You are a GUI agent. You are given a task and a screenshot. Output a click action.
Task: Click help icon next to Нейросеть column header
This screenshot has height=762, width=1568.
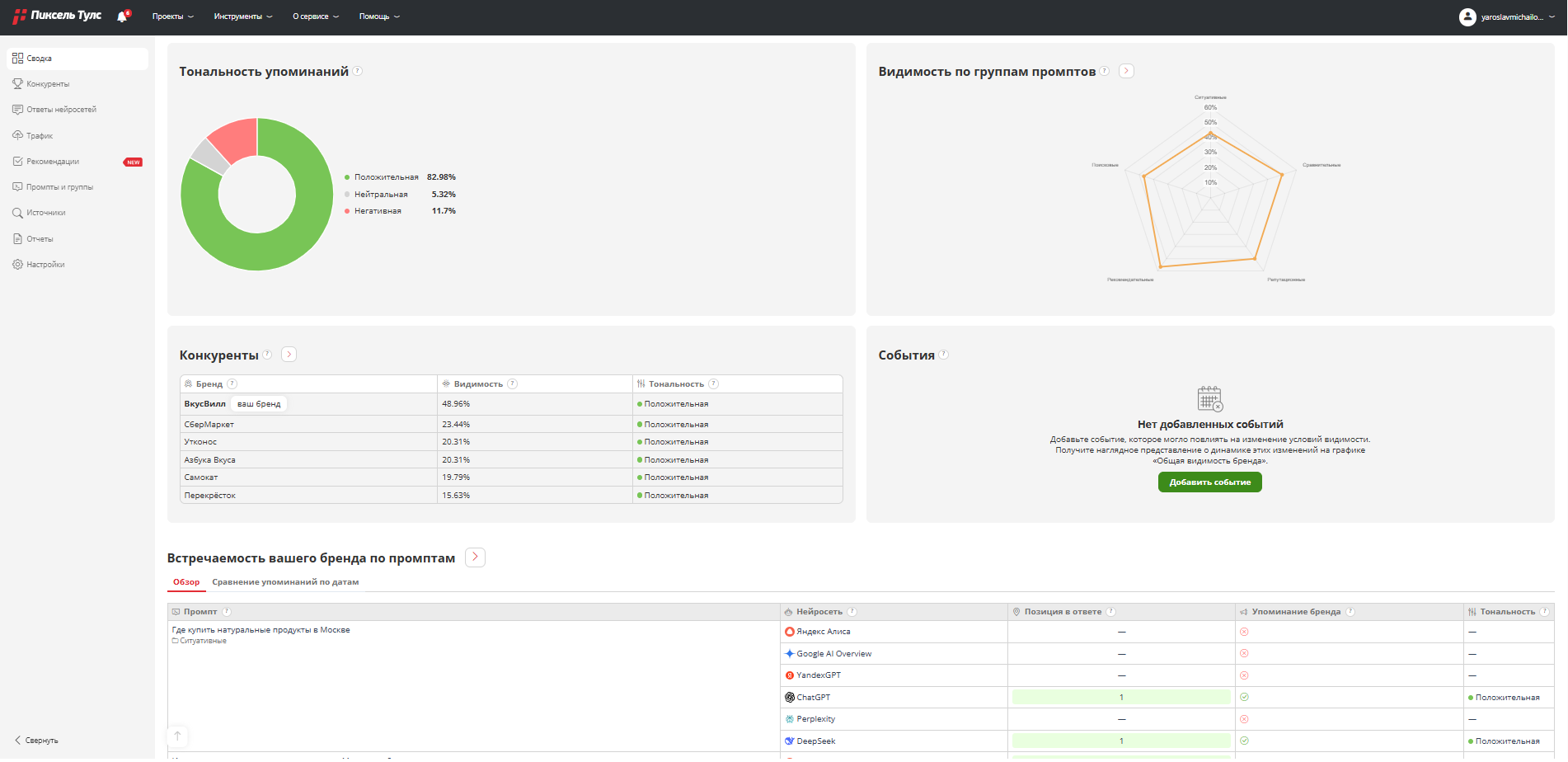pyautogui.click(x=852, y=611)
